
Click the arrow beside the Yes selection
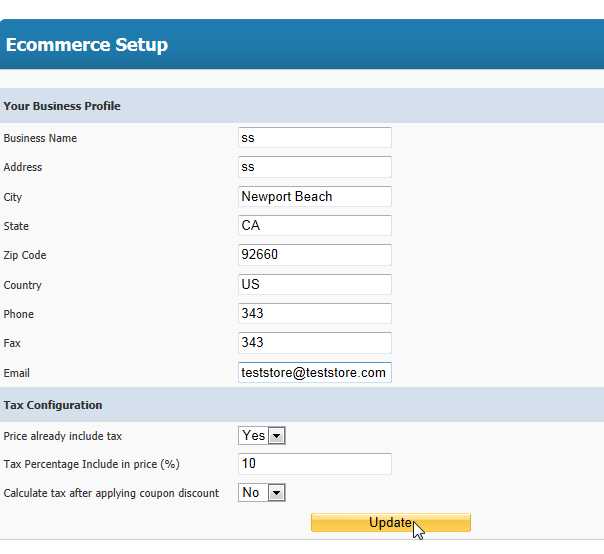click(277, 436)
